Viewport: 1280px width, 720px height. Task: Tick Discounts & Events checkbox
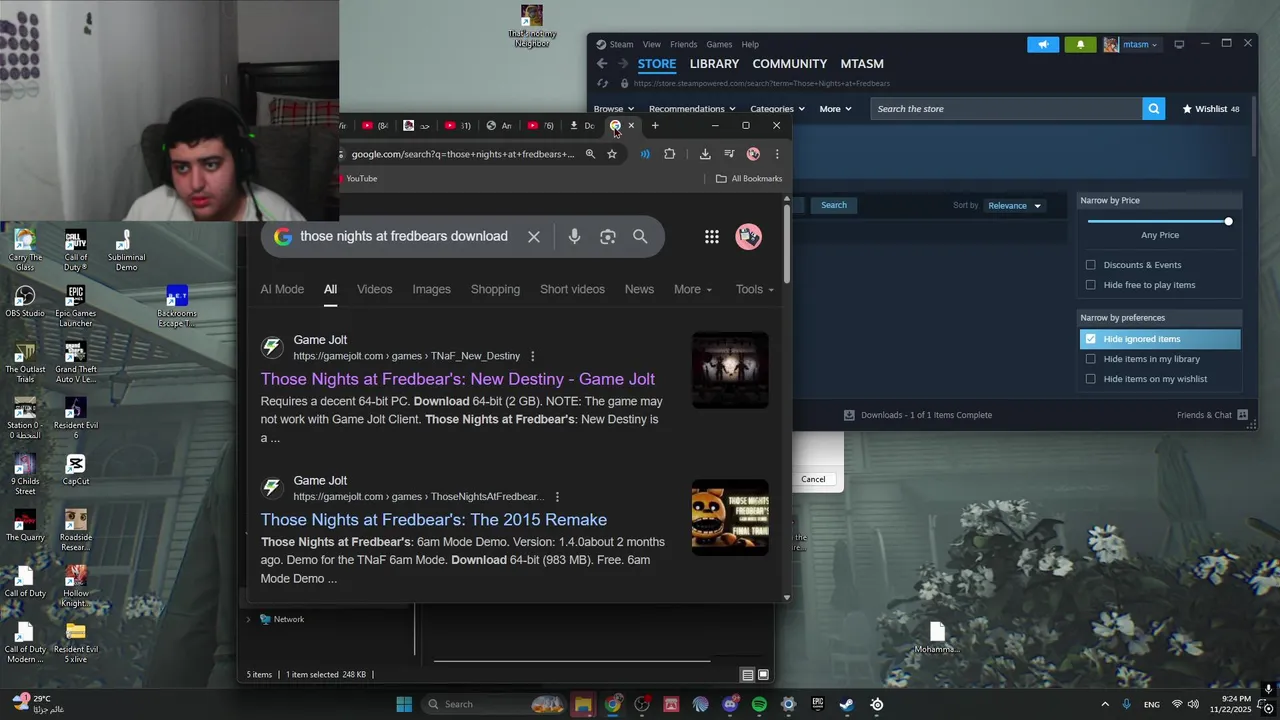[1091, 265]
